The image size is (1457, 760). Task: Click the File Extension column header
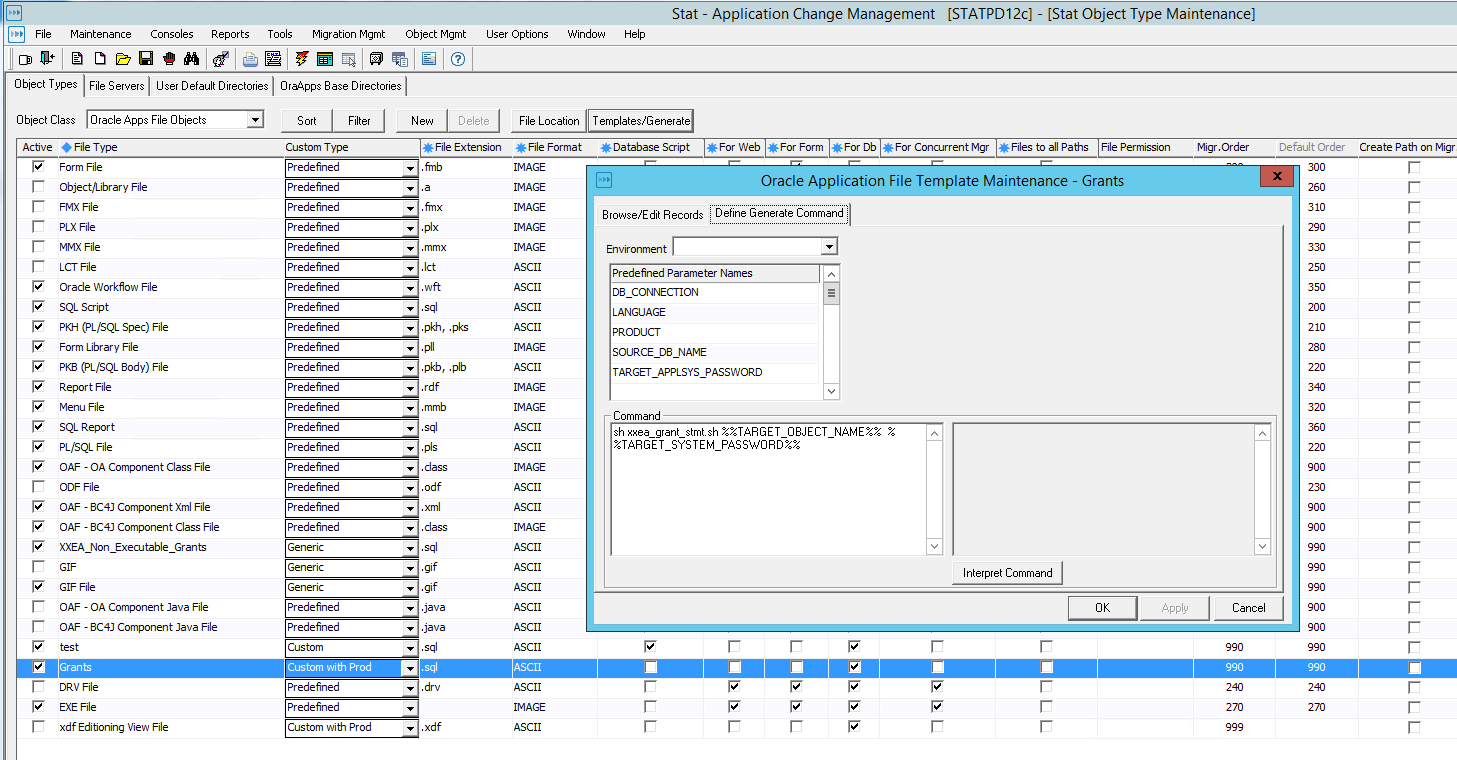[466, 147]
